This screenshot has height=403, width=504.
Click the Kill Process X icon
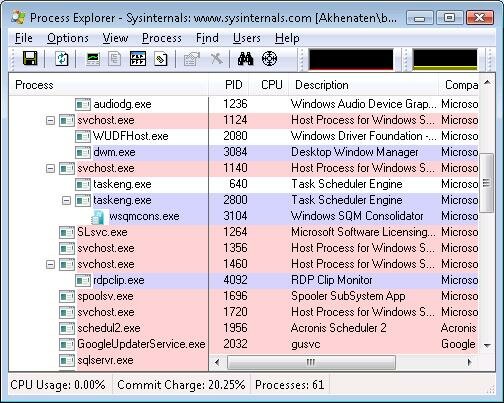point(216,59)
